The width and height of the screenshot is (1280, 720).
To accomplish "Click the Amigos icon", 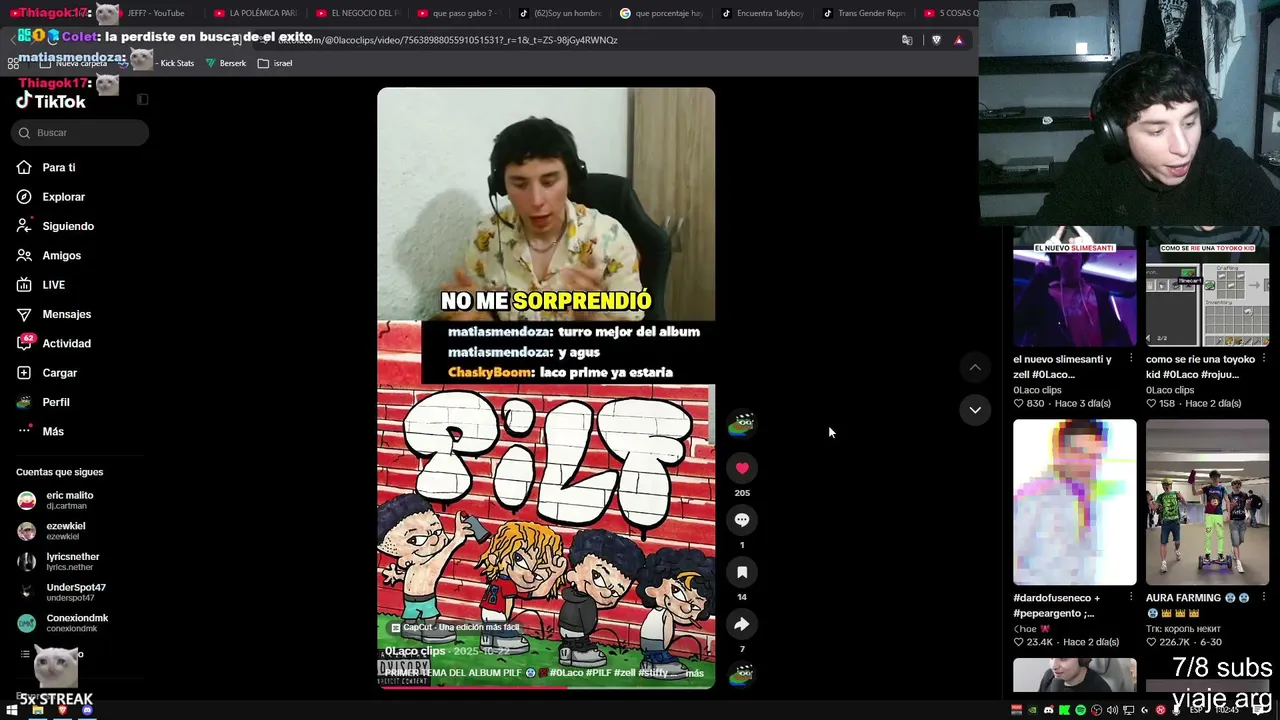I will click(x=24, y=256).
